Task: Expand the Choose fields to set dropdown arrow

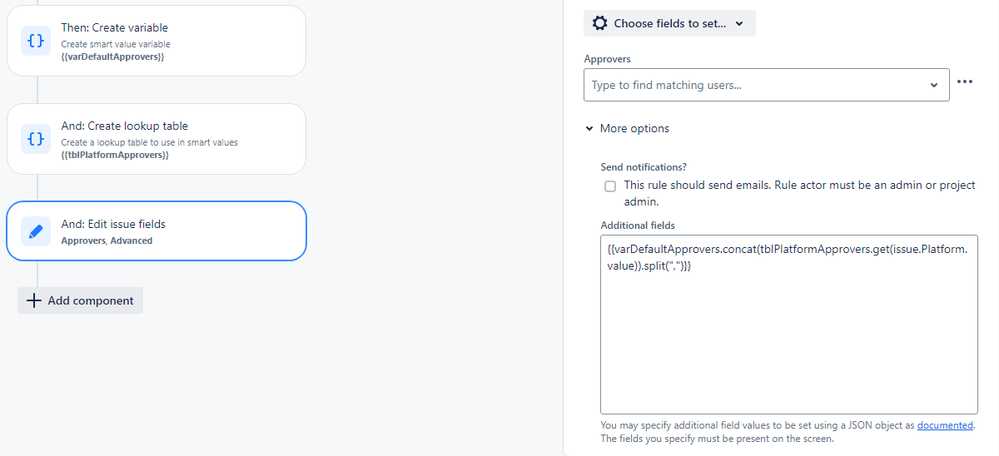Action: tap(739, 24)
